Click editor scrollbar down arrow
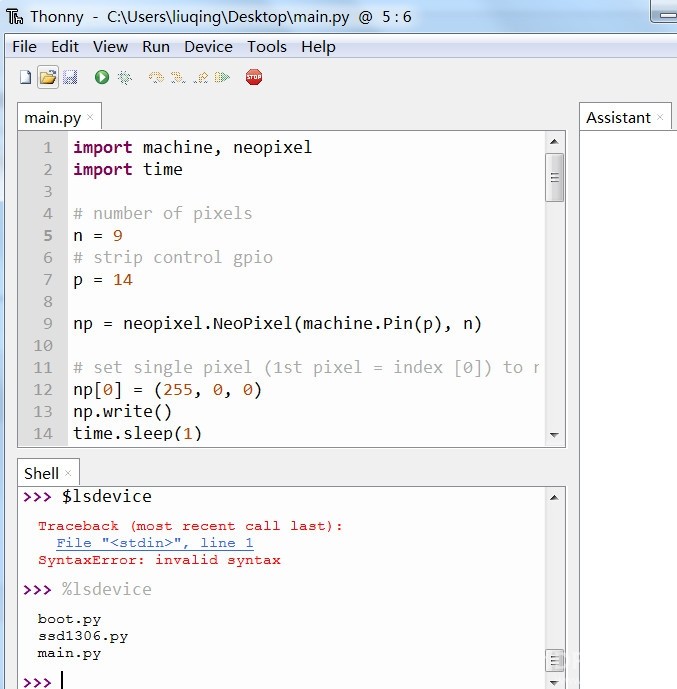 tap(554, 435)
